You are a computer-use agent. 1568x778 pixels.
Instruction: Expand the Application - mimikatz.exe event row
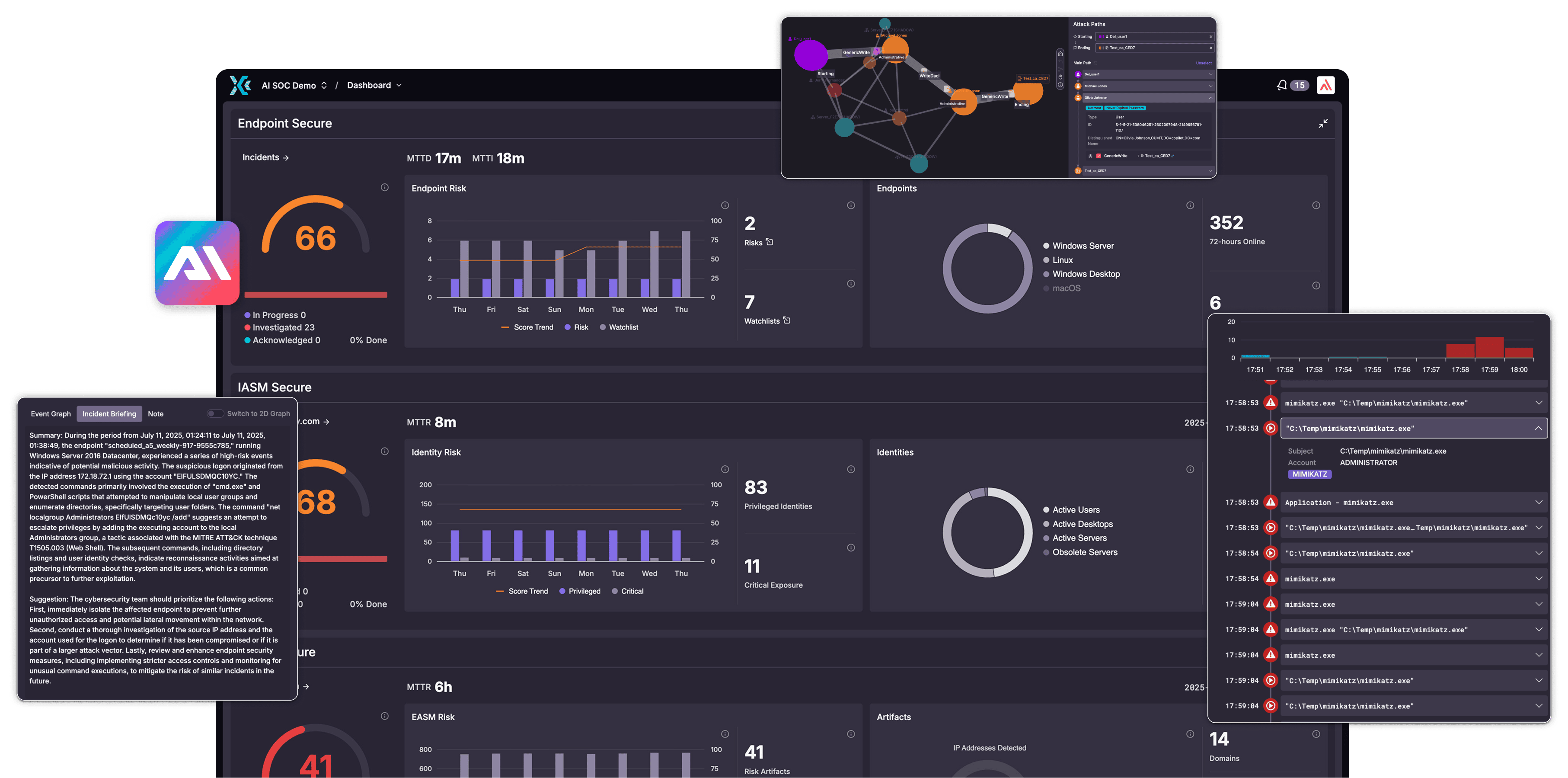1538,502
